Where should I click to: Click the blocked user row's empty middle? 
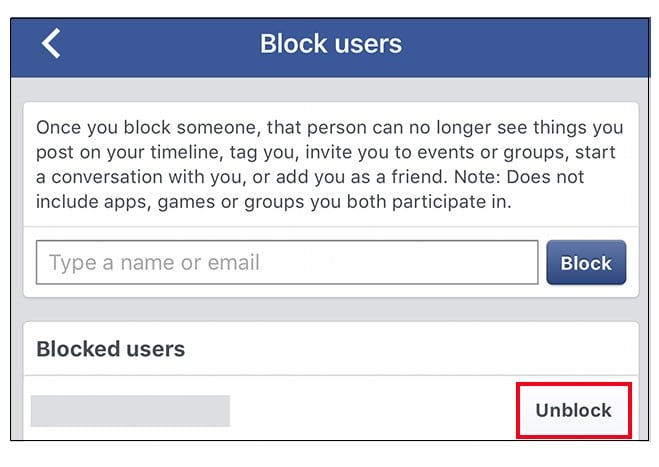click(373, 411)
